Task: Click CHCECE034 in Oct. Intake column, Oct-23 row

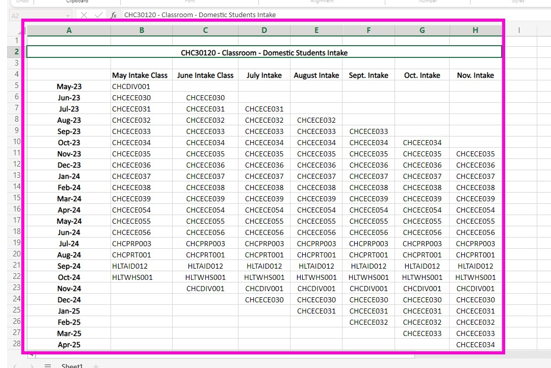Action: coord(422,143)
